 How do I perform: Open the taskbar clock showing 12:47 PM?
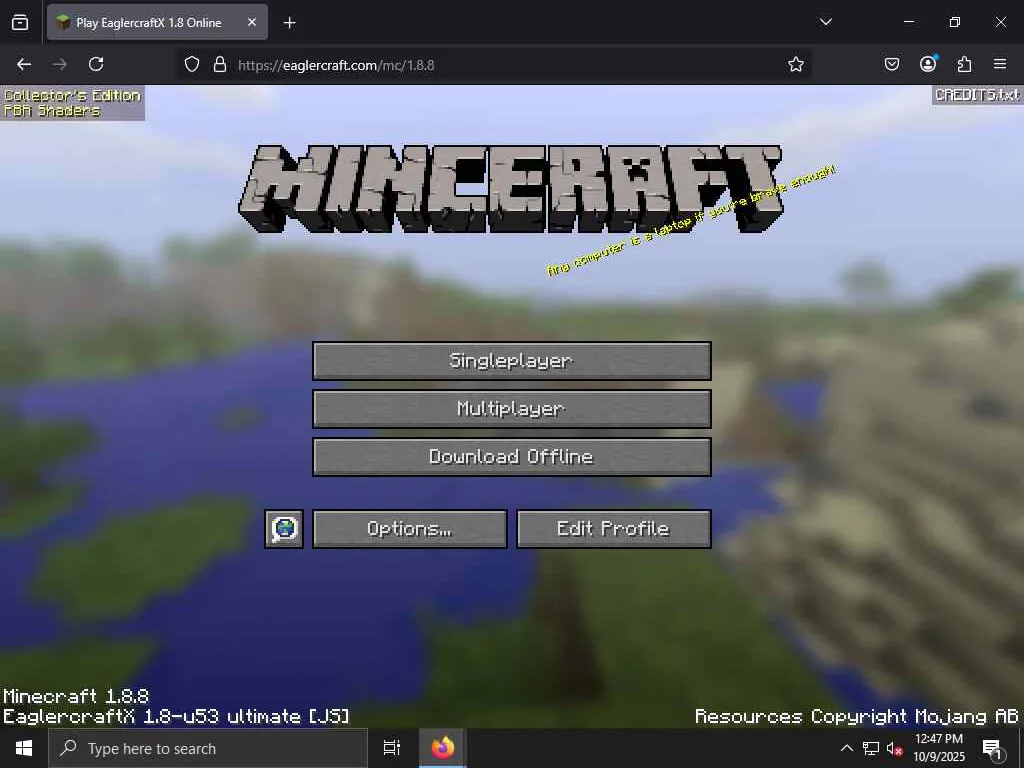938,748
